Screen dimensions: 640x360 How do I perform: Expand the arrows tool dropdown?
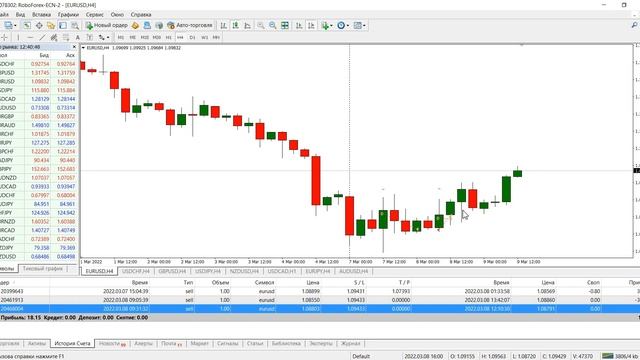point(108,37)
